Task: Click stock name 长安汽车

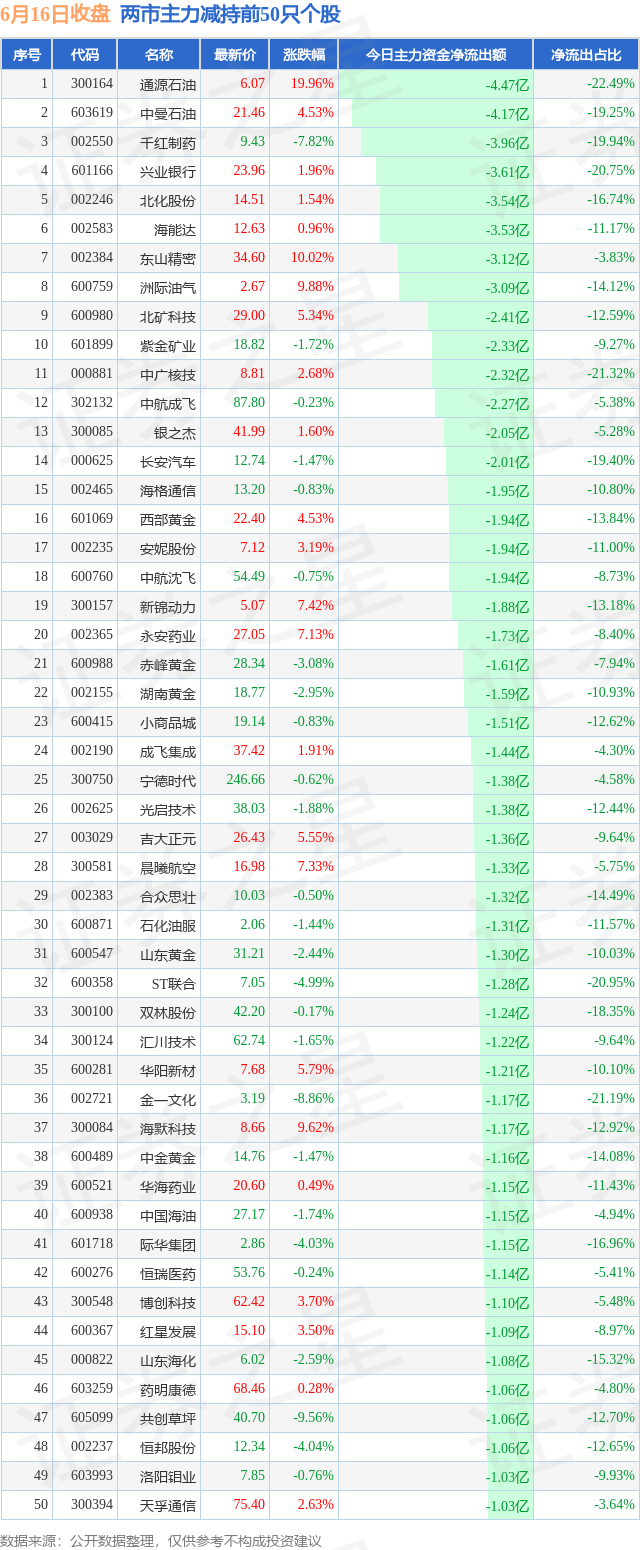Action: pos(168,462)
